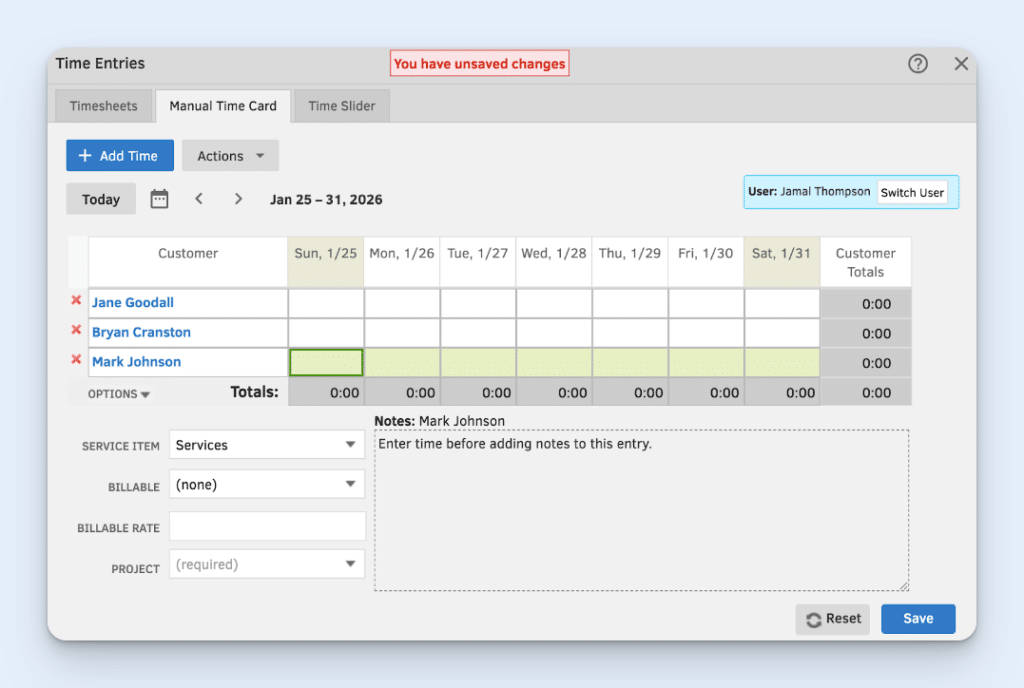Screen dimensions: 1024x688
Task: Click the calendar icon to pick a date
Action: (x=159, y=198)
